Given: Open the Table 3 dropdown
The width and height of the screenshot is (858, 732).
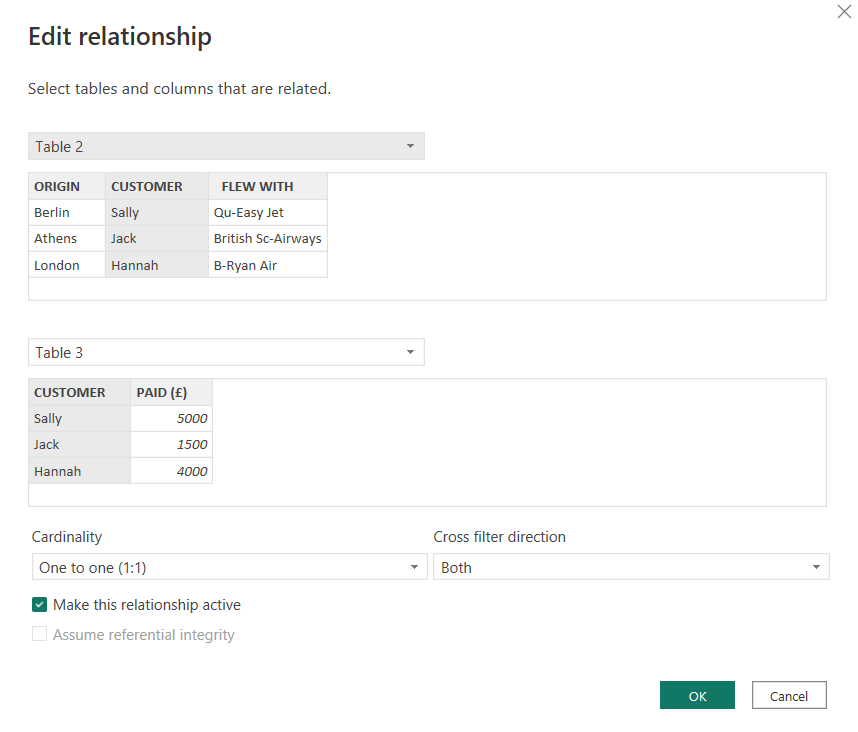Looking at the screenshot, I should click(x=226, y=352).
